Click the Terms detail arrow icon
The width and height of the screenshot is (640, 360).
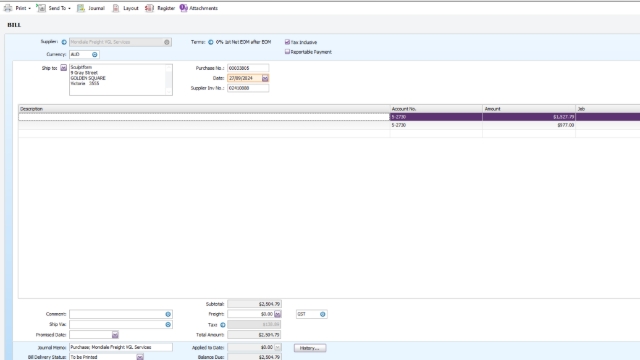pyautogui.click(x=211, y=42)
